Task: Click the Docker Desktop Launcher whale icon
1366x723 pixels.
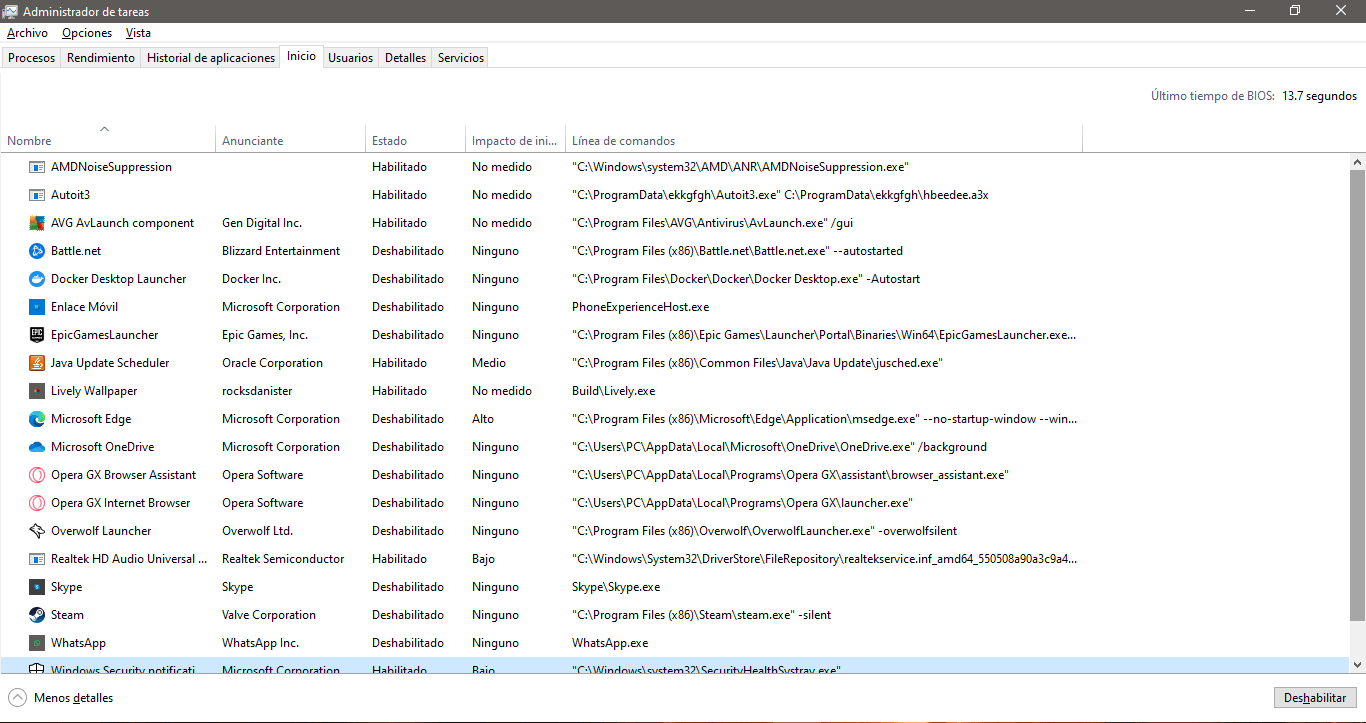Action: tap(37, 279)
